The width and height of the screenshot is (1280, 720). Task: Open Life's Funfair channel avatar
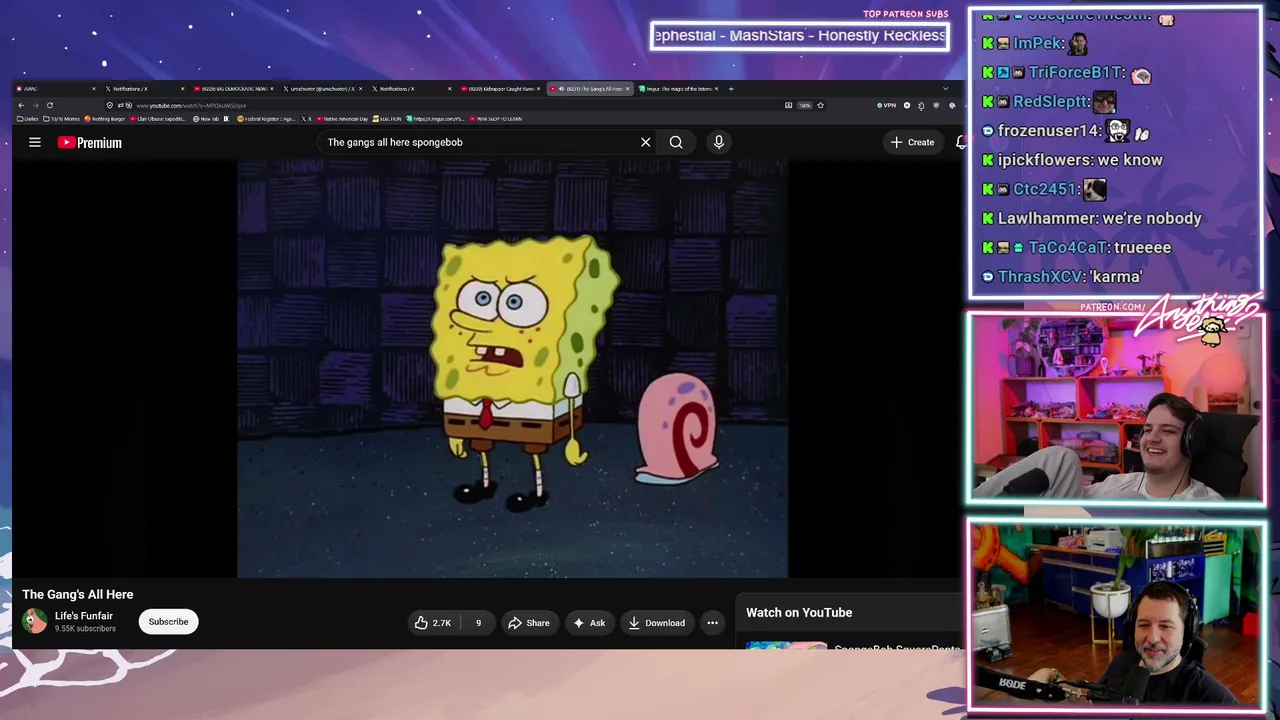pos(35,622)
